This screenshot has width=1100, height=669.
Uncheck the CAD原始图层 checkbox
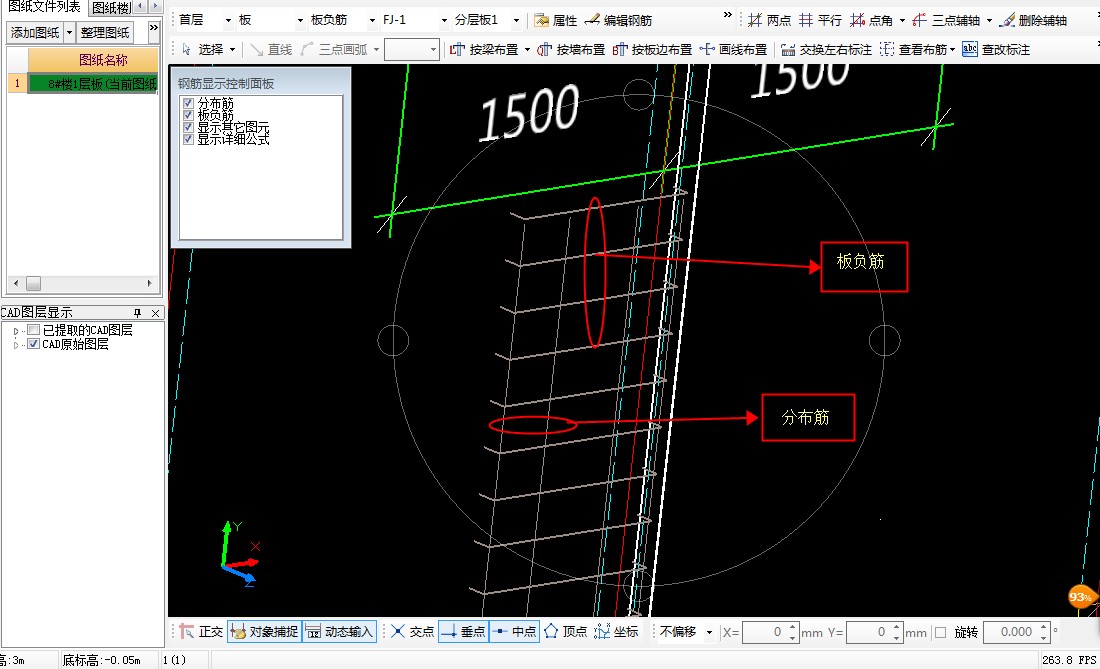click(x=33, y=344)
